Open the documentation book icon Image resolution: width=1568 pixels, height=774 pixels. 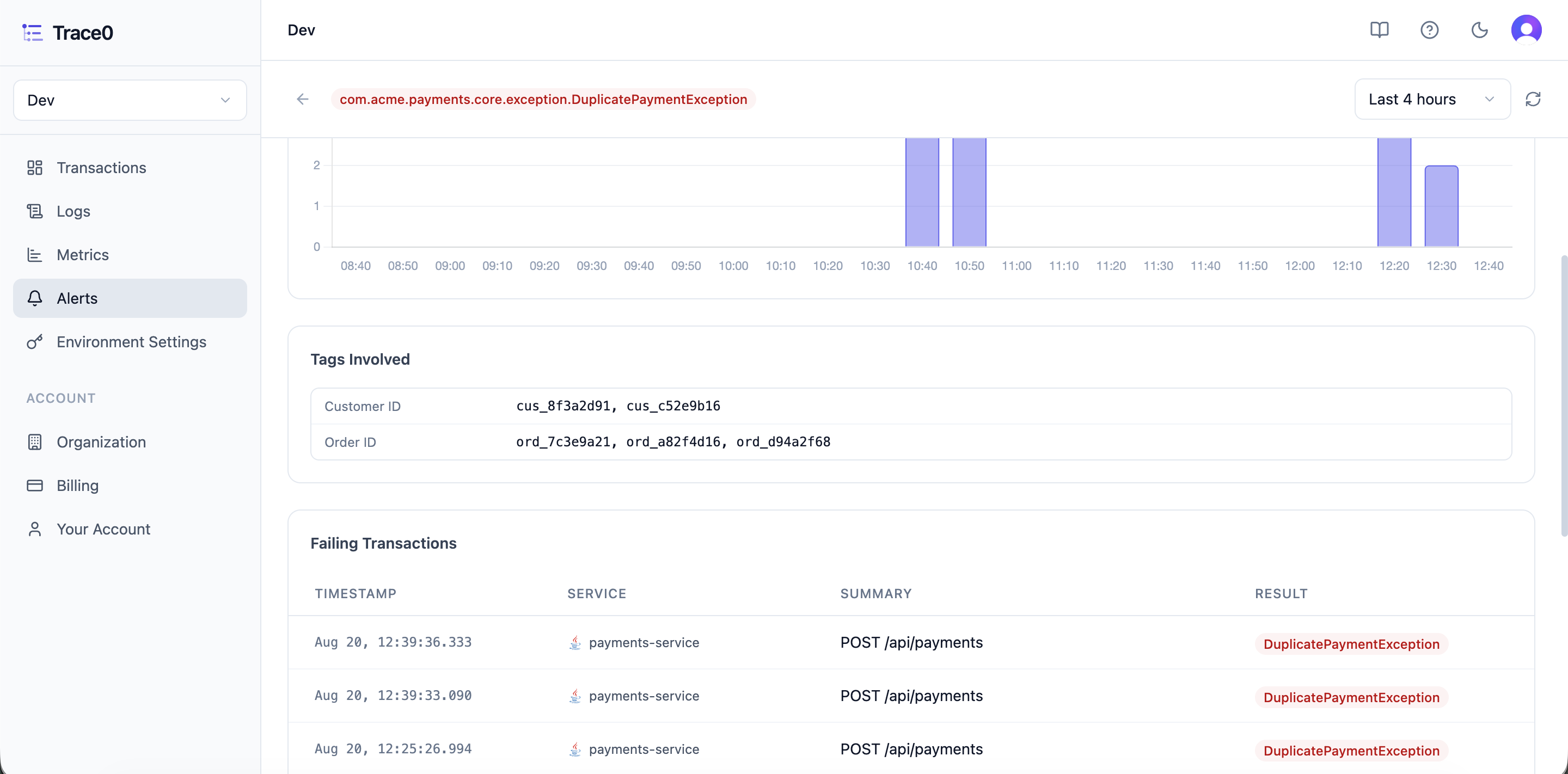[x=1379, y=30]
